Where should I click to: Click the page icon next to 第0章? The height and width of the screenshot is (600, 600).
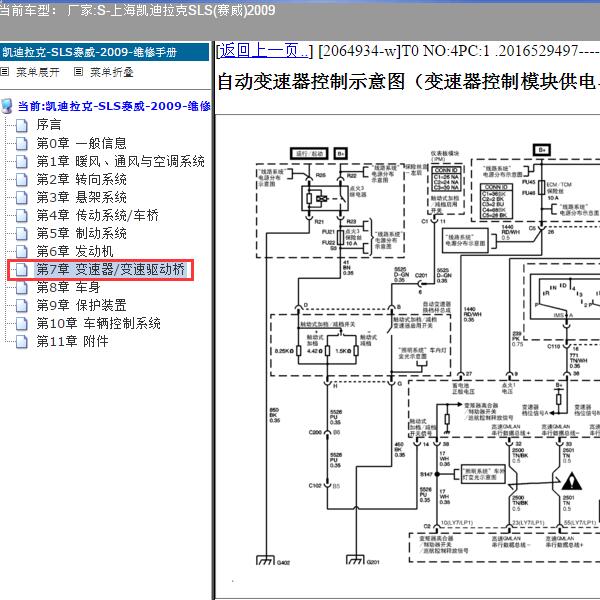coord(22,143)
